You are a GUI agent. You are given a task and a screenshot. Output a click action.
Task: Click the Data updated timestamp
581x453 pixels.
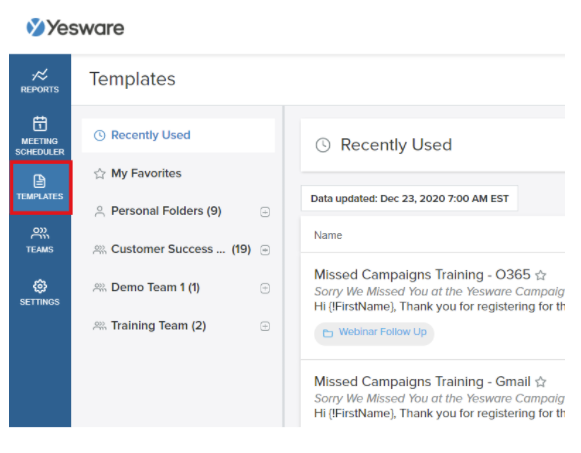pos(409,199)
